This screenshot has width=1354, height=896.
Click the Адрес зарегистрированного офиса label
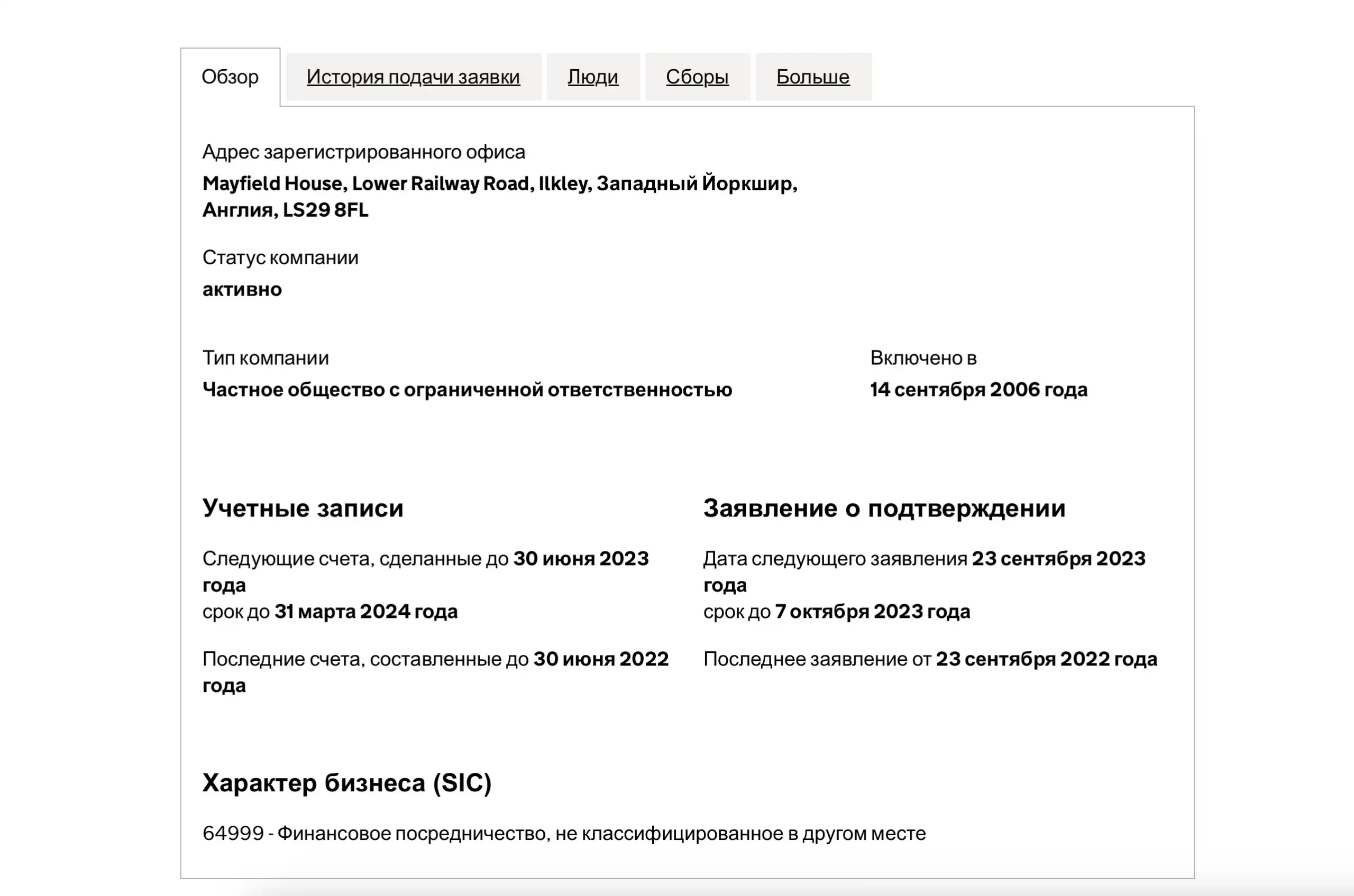(364, 152)
